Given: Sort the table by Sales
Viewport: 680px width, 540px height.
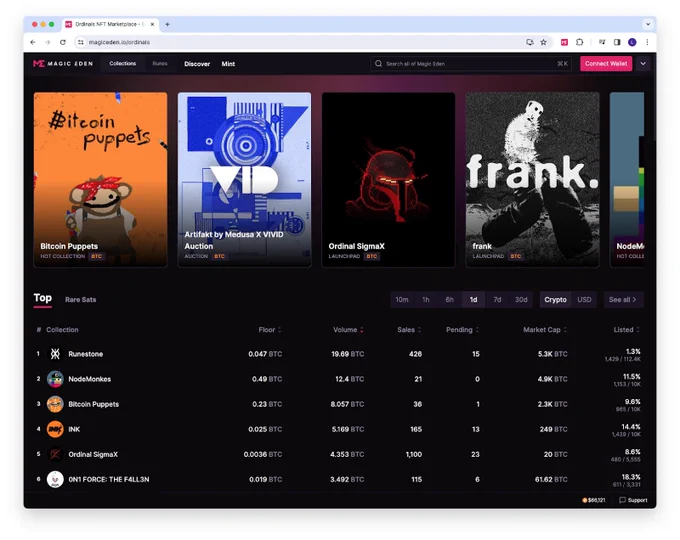Looking at the screenshot, I should [409, 330].
